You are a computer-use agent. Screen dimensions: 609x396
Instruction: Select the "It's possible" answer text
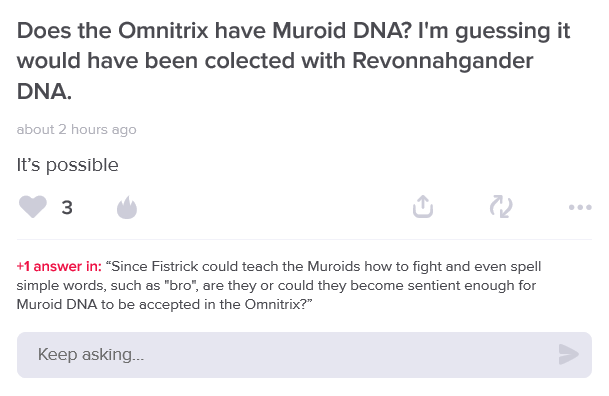point(68,165)
